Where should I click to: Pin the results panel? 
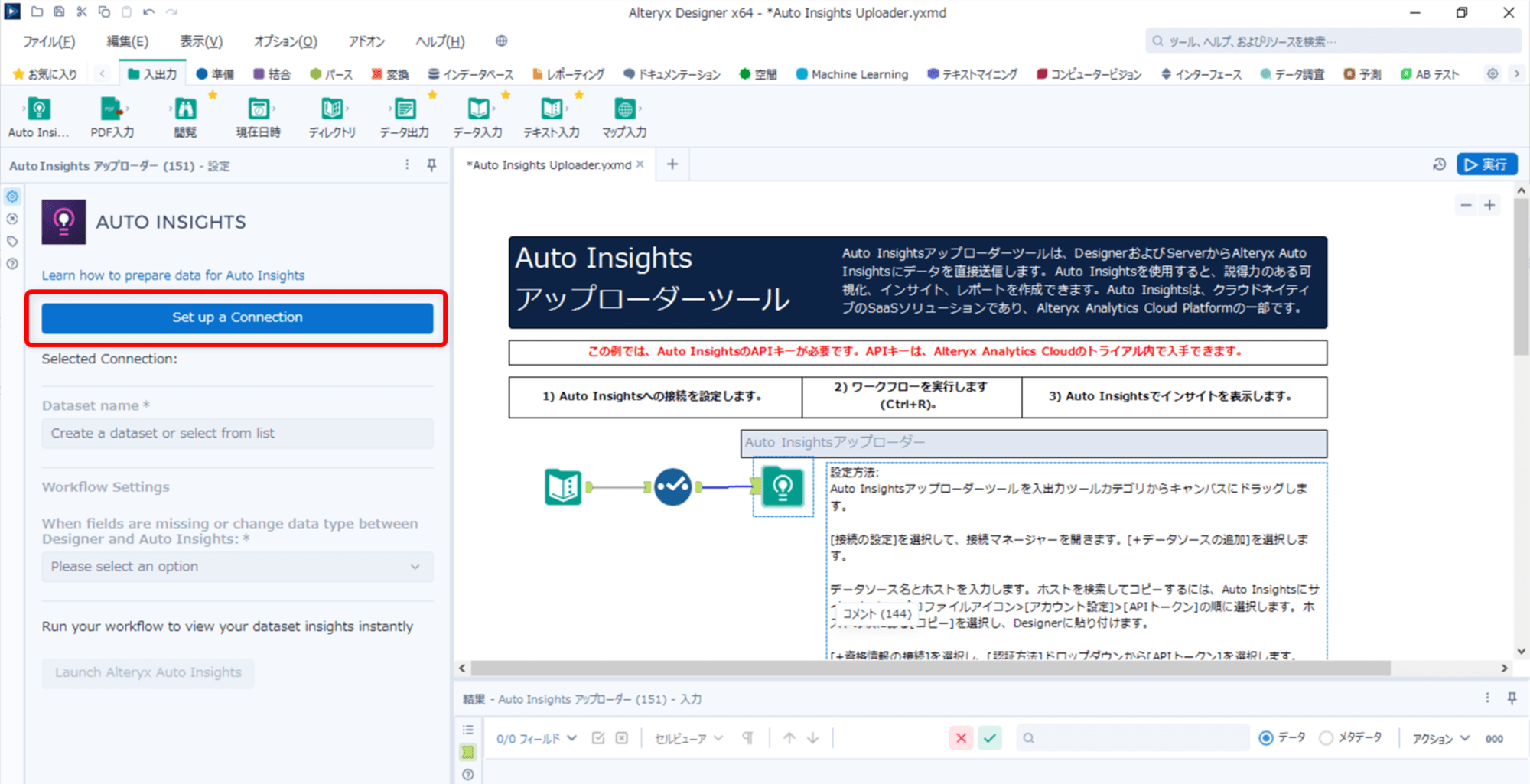click(x=1512, y=698)
